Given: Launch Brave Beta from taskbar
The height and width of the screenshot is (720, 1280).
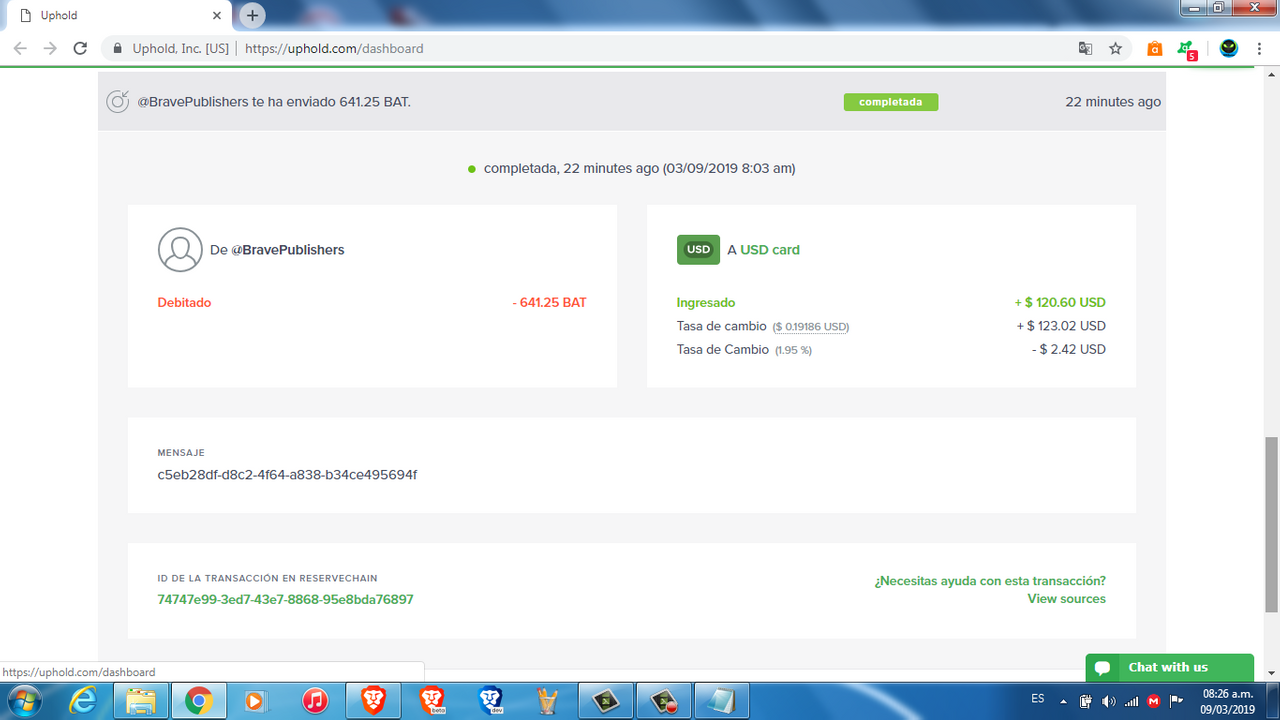Looking at the screenshot, I should coord(432,701).
